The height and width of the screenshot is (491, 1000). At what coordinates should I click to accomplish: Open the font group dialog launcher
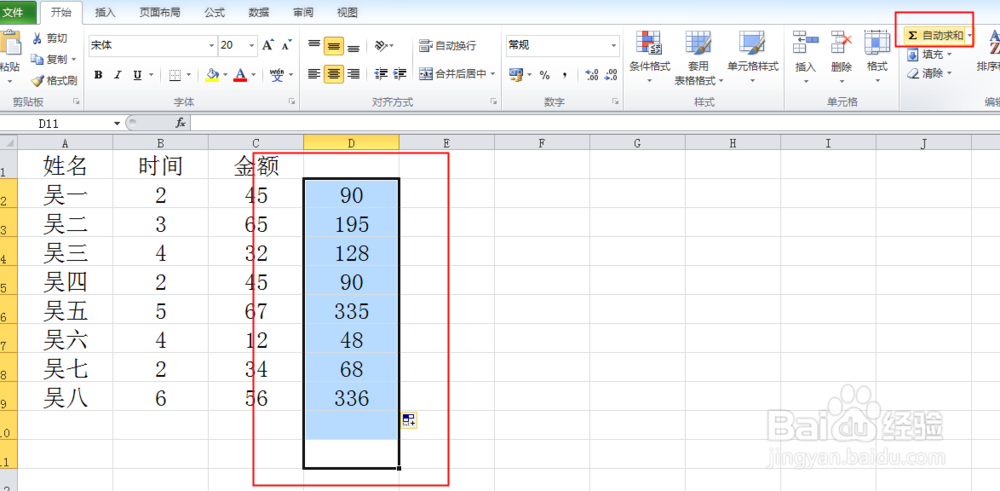click(x=291, y=101)
